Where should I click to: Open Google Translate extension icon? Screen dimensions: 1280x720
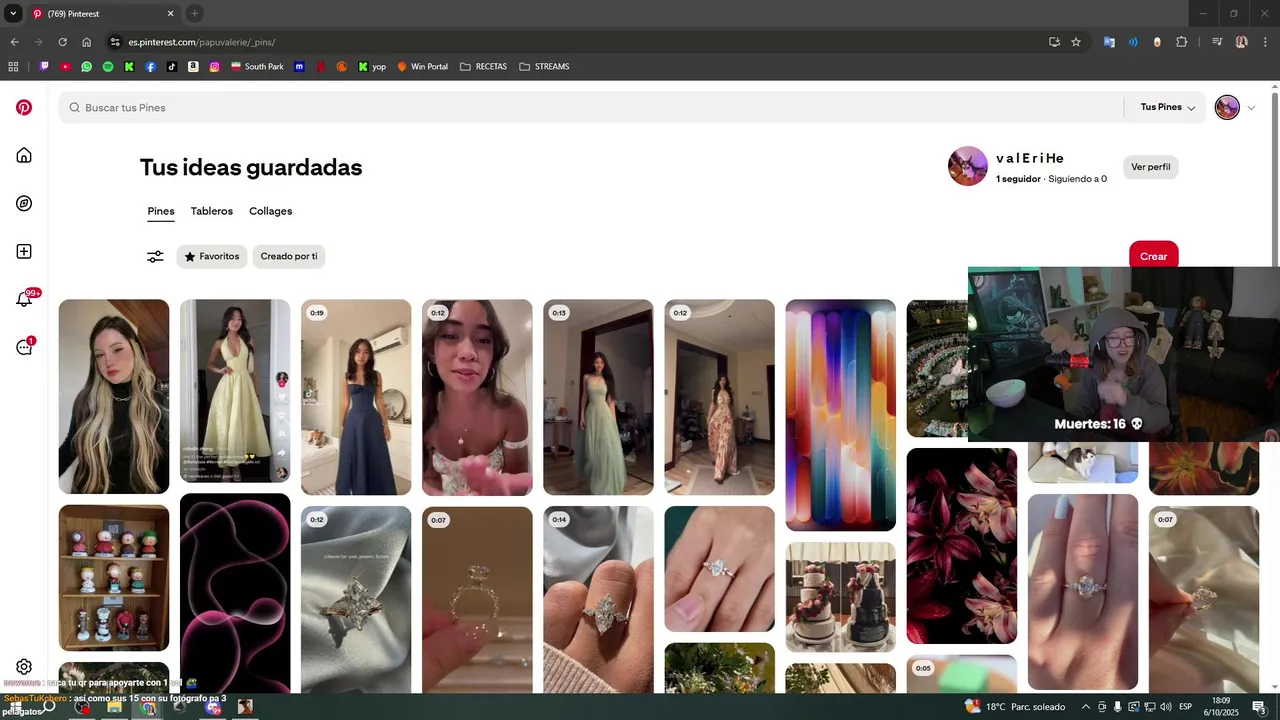1109,42
